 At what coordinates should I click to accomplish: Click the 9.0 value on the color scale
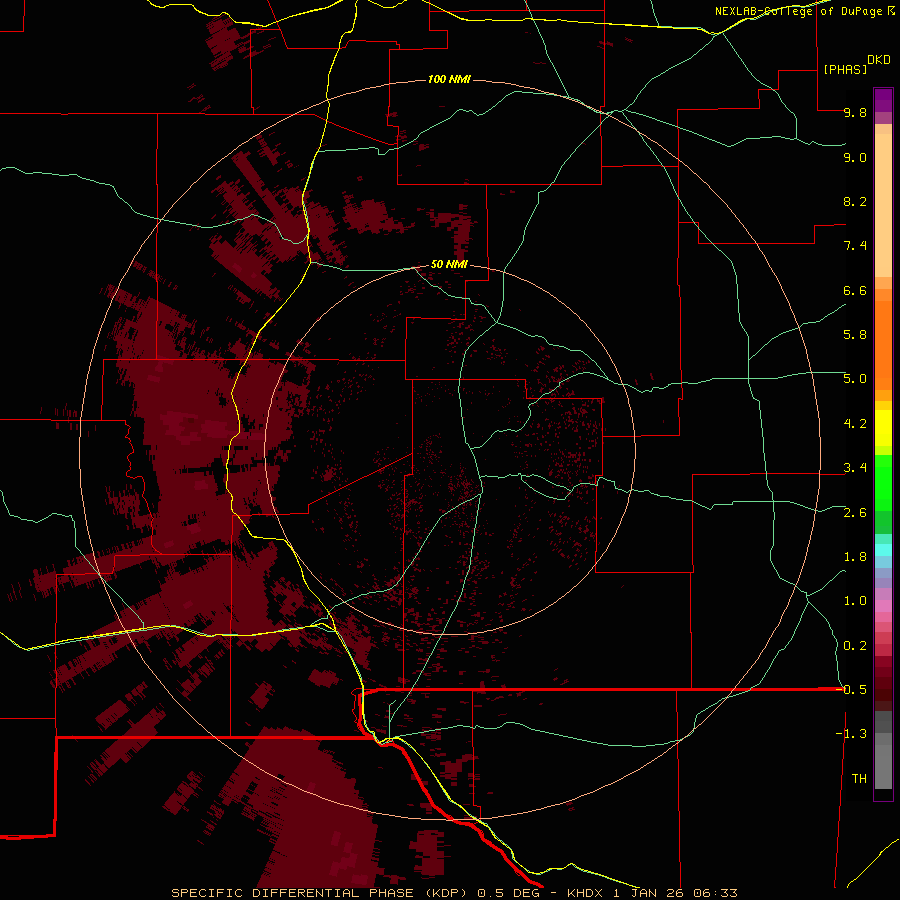pyautogui.click(x=855, y=157)
